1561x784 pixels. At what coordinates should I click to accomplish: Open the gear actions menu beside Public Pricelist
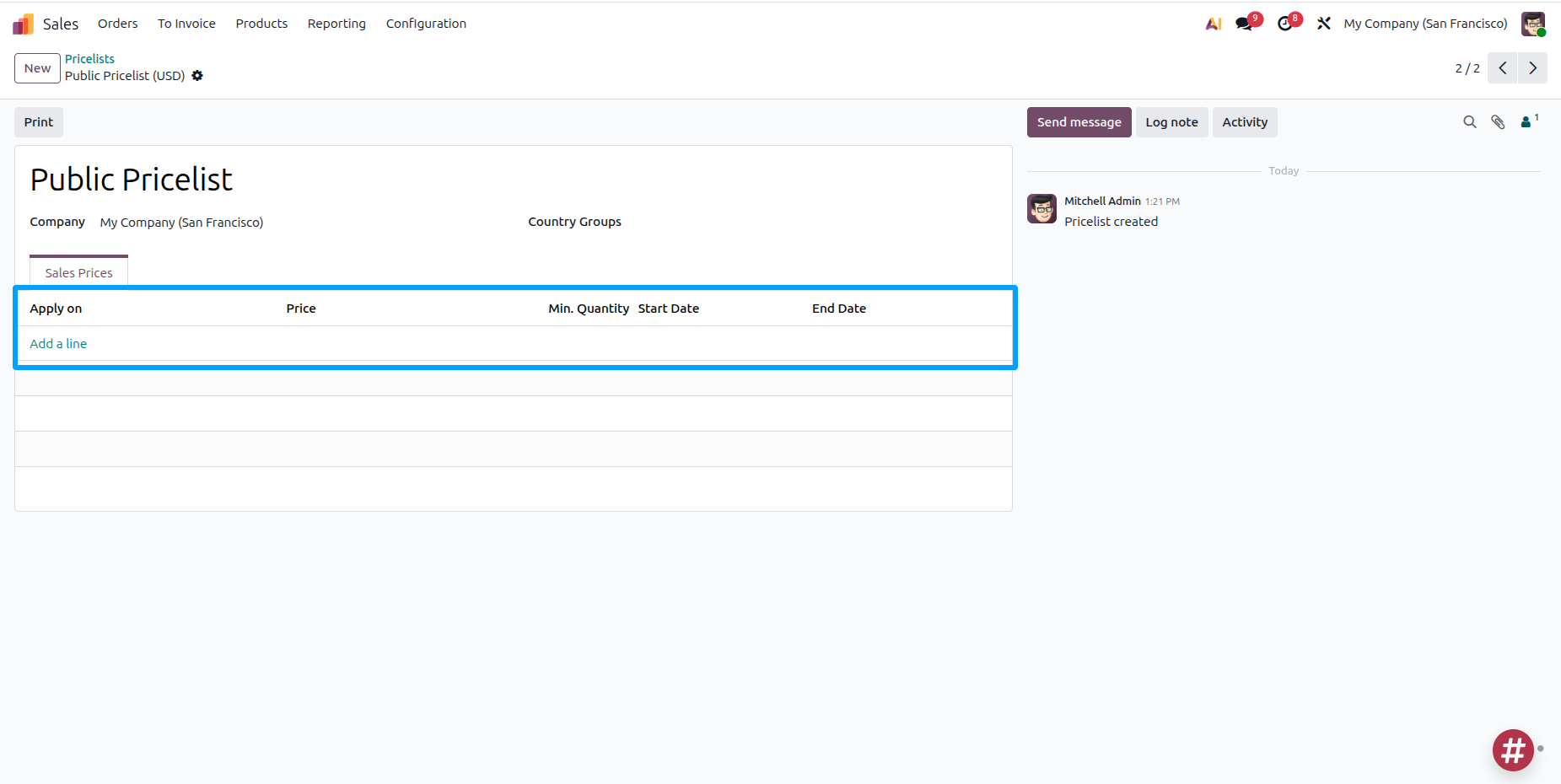pos(197,76)
